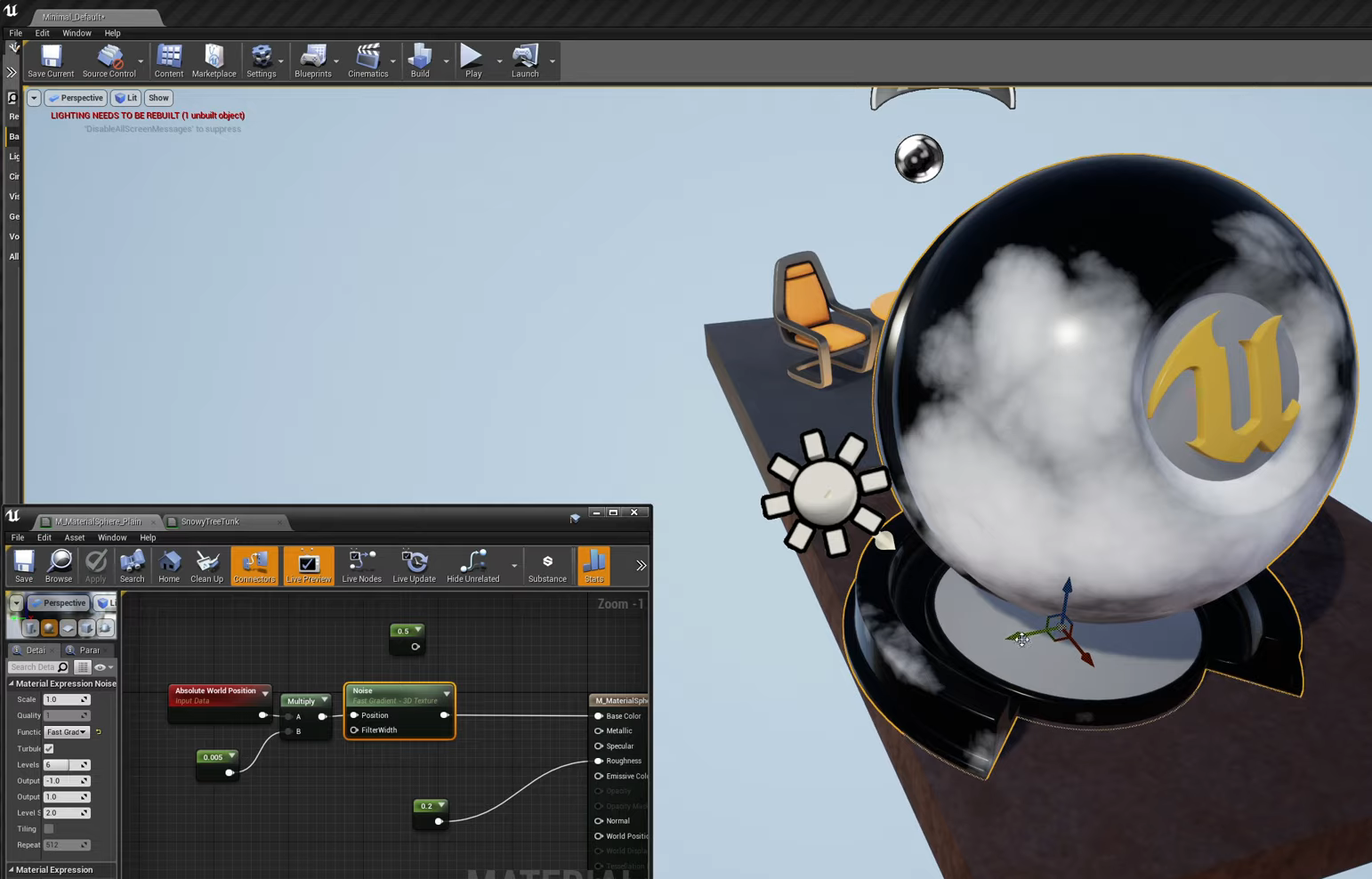Select teapot-style custom preview mesh icon

click(x=105, y=628)
